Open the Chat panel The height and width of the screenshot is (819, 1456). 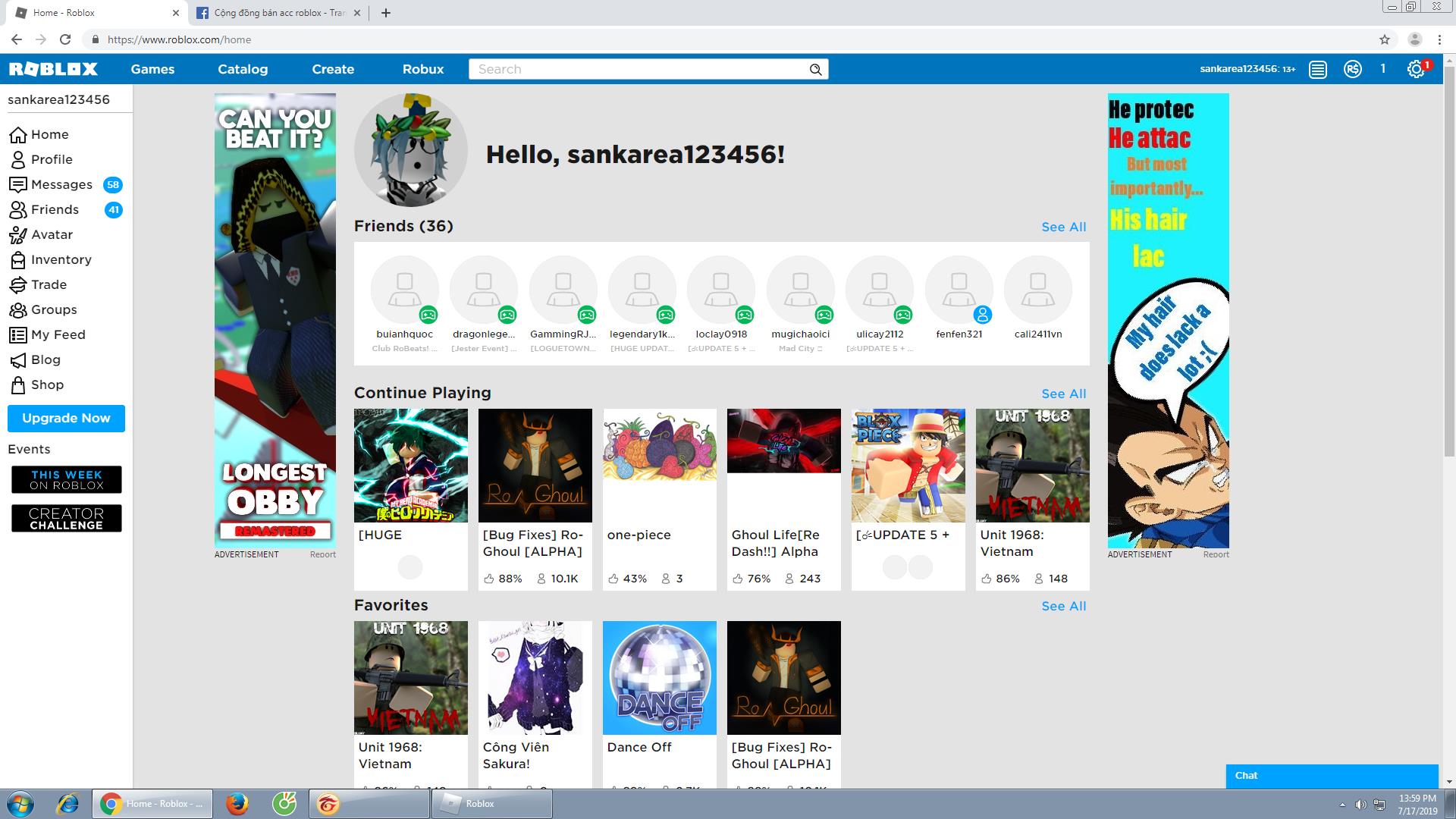point(1332,776)
